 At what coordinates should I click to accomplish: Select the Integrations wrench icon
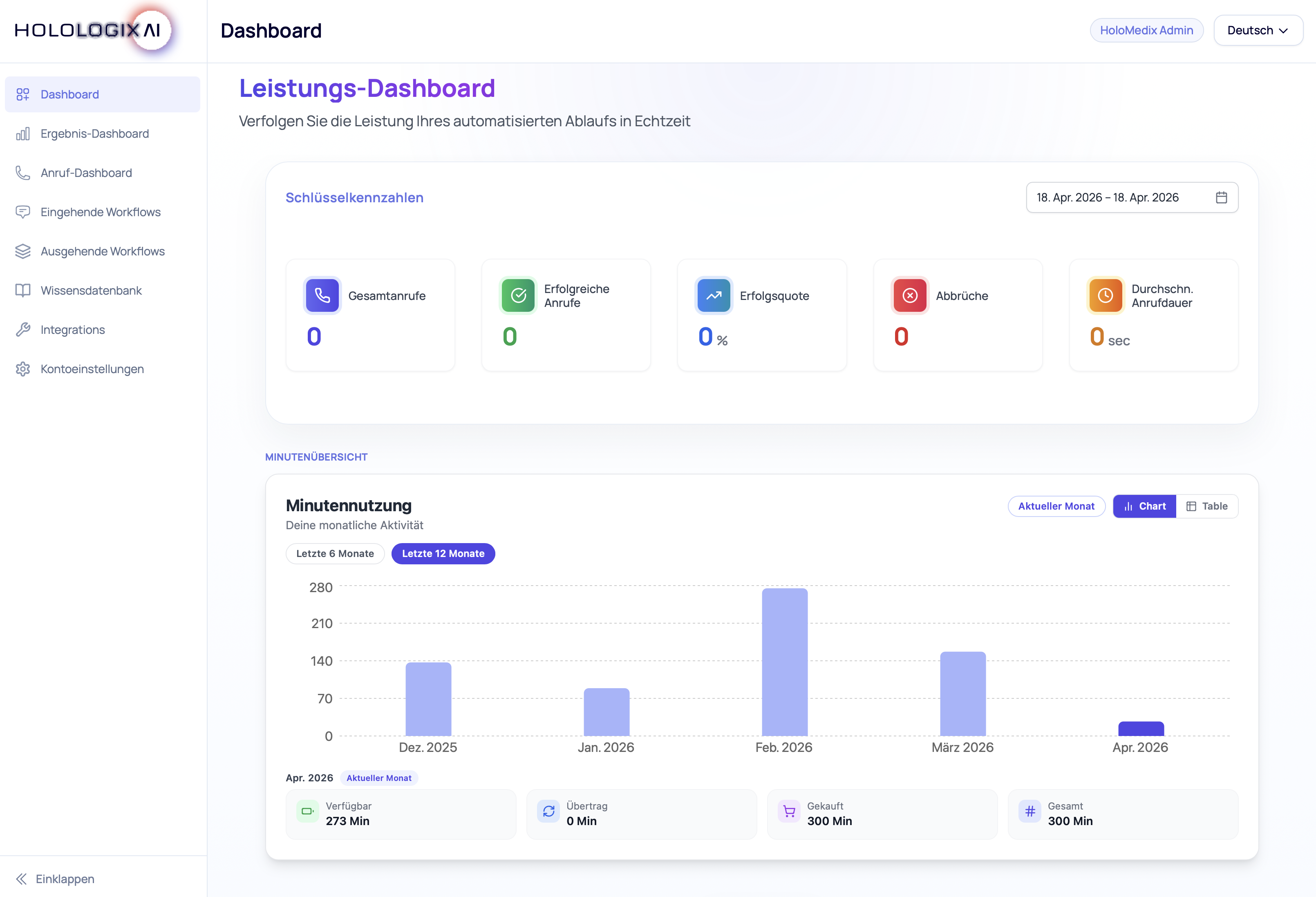pos(22,329)
